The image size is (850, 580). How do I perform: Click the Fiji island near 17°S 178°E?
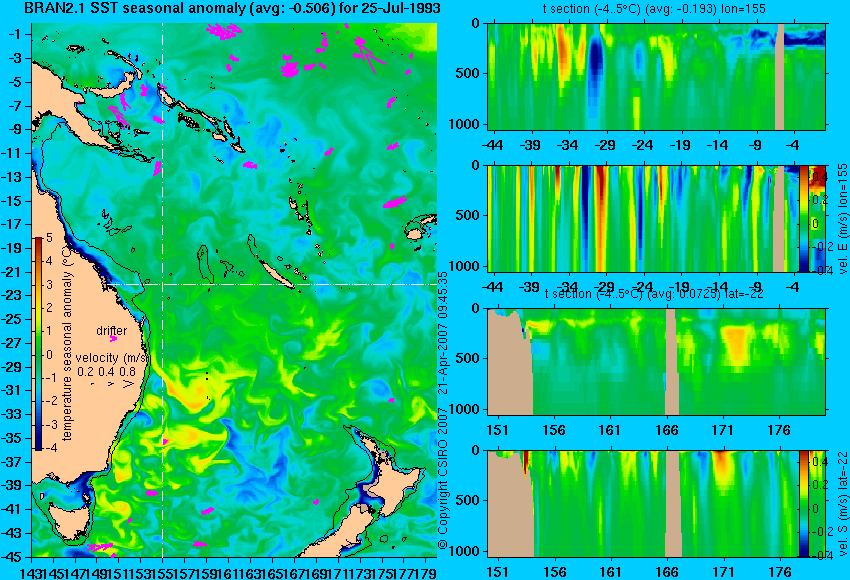click(416, 232)
